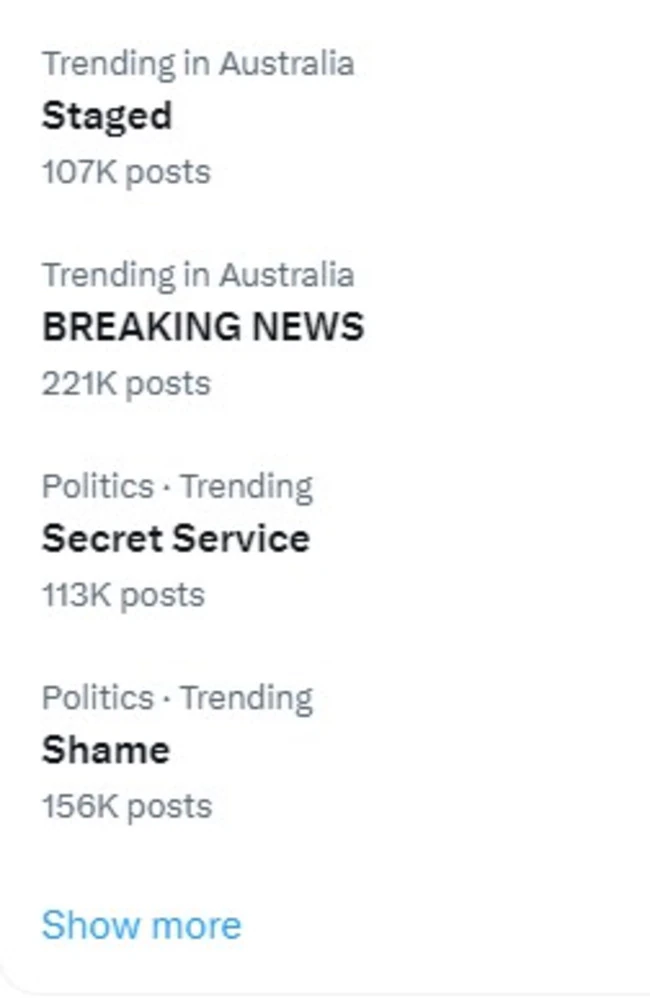Click 'Politics · Trending' label above Shame

177,698
